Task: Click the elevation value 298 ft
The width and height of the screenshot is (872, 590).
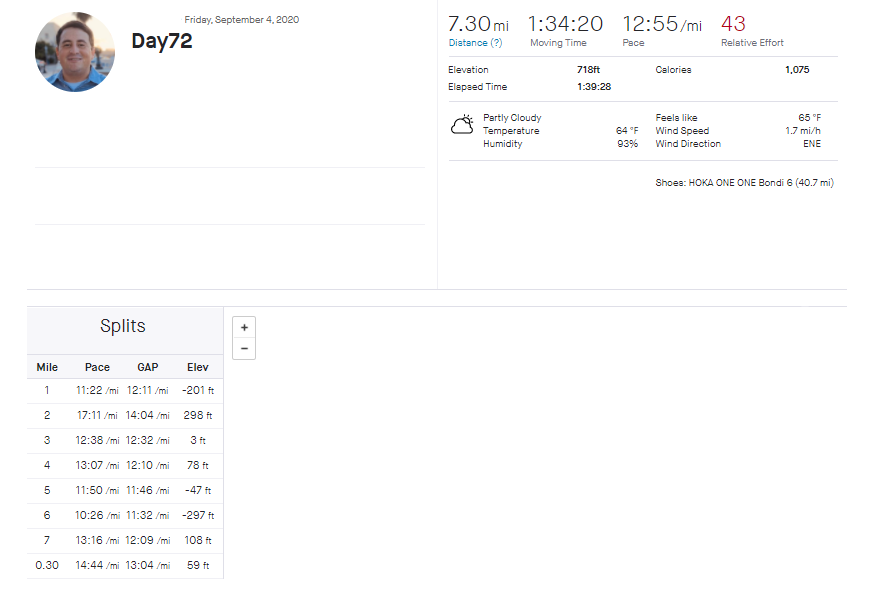Action: (x=198, y=415)
